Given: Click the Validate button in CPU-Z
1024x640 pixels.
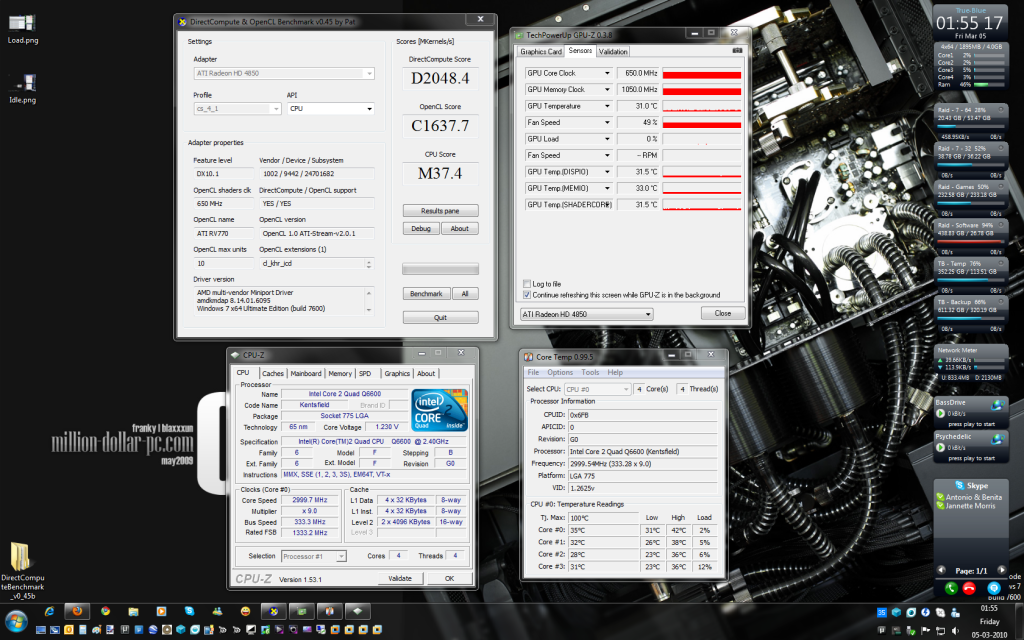Looking at the screenshot, I should coord(400,578).
